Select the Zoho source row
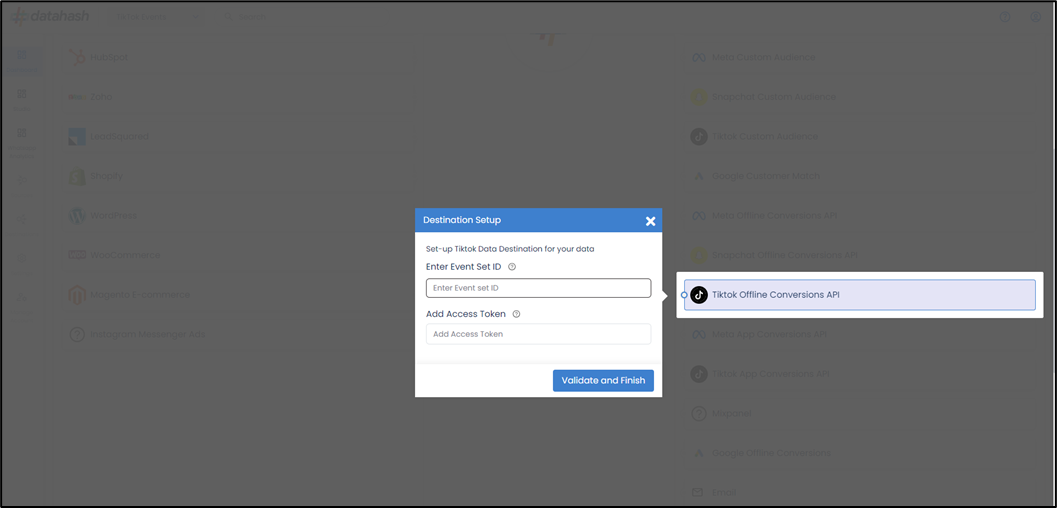 239,97
